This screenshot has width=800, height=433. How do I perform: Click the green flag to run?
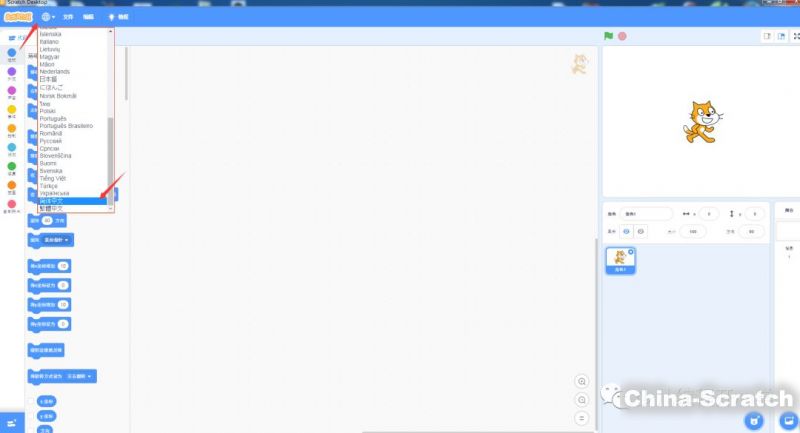click(x=608, y=36)
